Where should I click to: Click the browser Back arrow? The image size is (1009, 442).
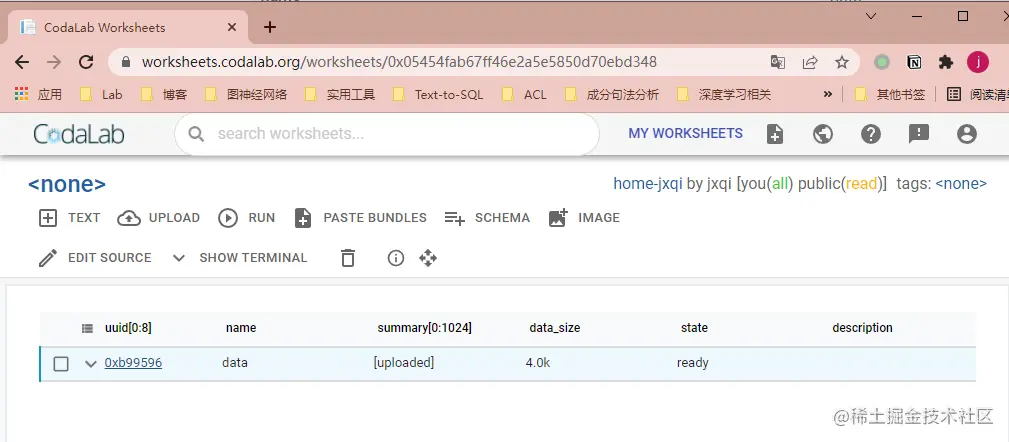point(22,62)
